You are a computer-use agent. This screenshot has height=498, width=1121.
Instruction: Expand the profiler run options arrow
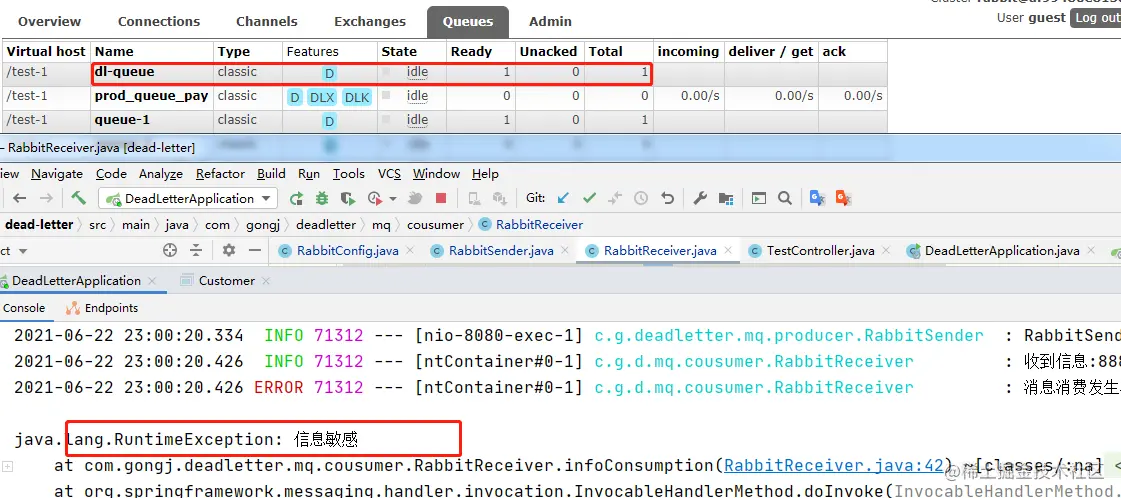point(392,199)
